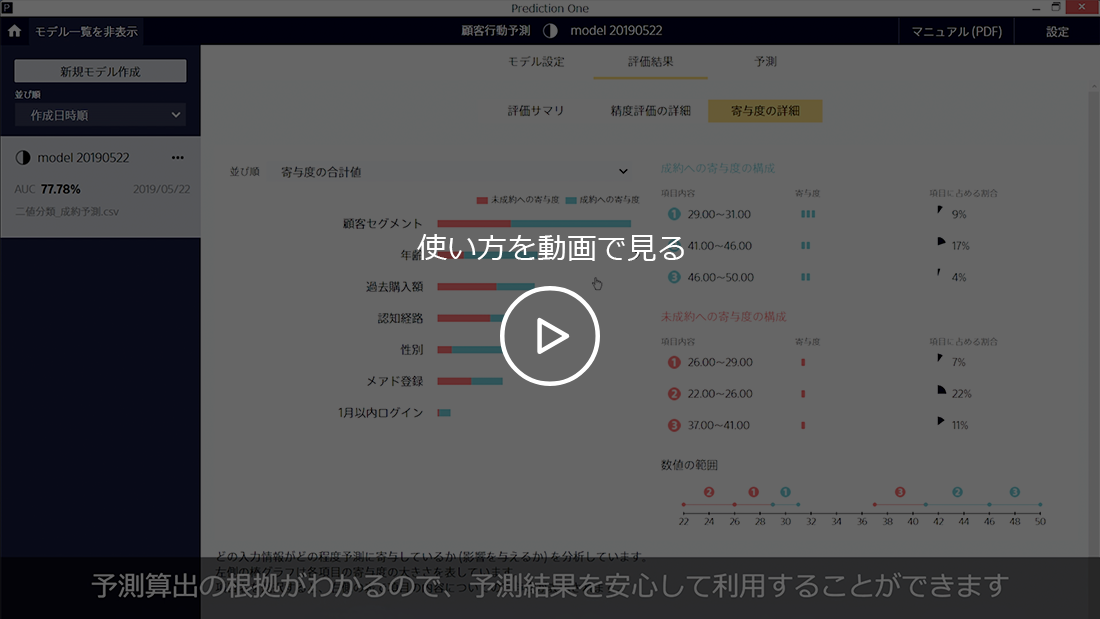The image size is (1100, 619).
Task: Select the 寄与度の詳細 sub-tab
Action: [765, 111]
